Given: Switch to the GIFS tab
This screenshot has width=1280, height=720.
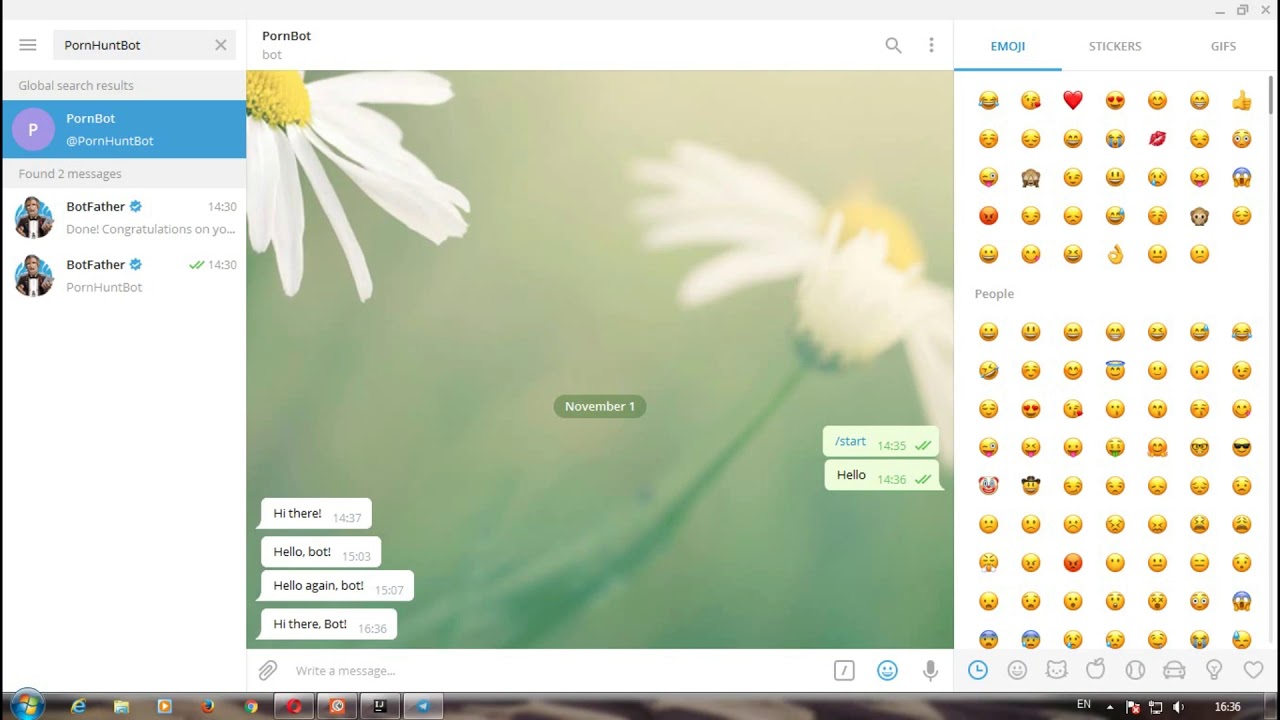Looking at the screenshot, I should (1223, 46).
